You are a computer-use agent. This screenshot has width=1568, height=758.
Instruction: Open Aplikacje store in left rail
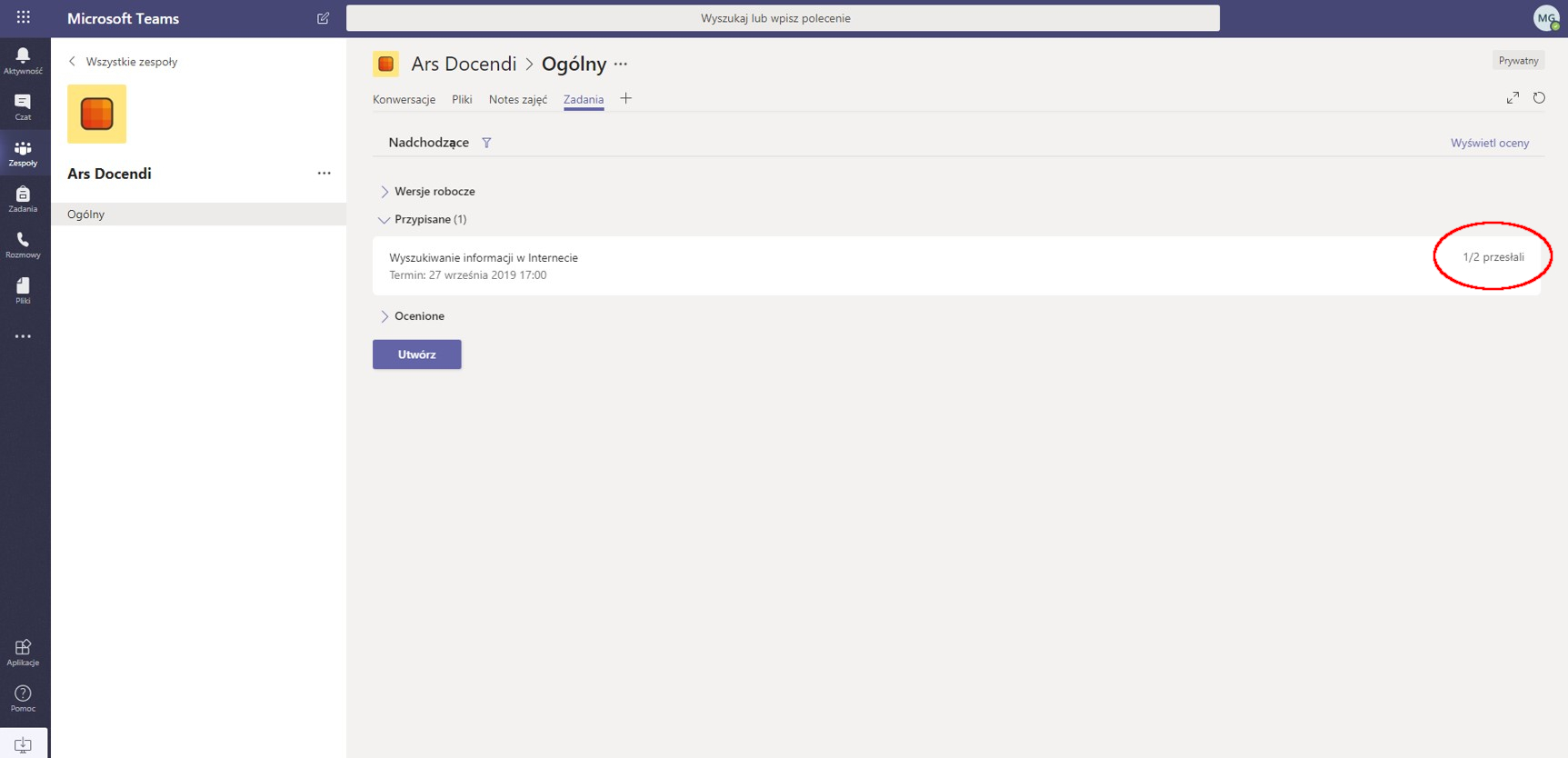click(23, 653)
